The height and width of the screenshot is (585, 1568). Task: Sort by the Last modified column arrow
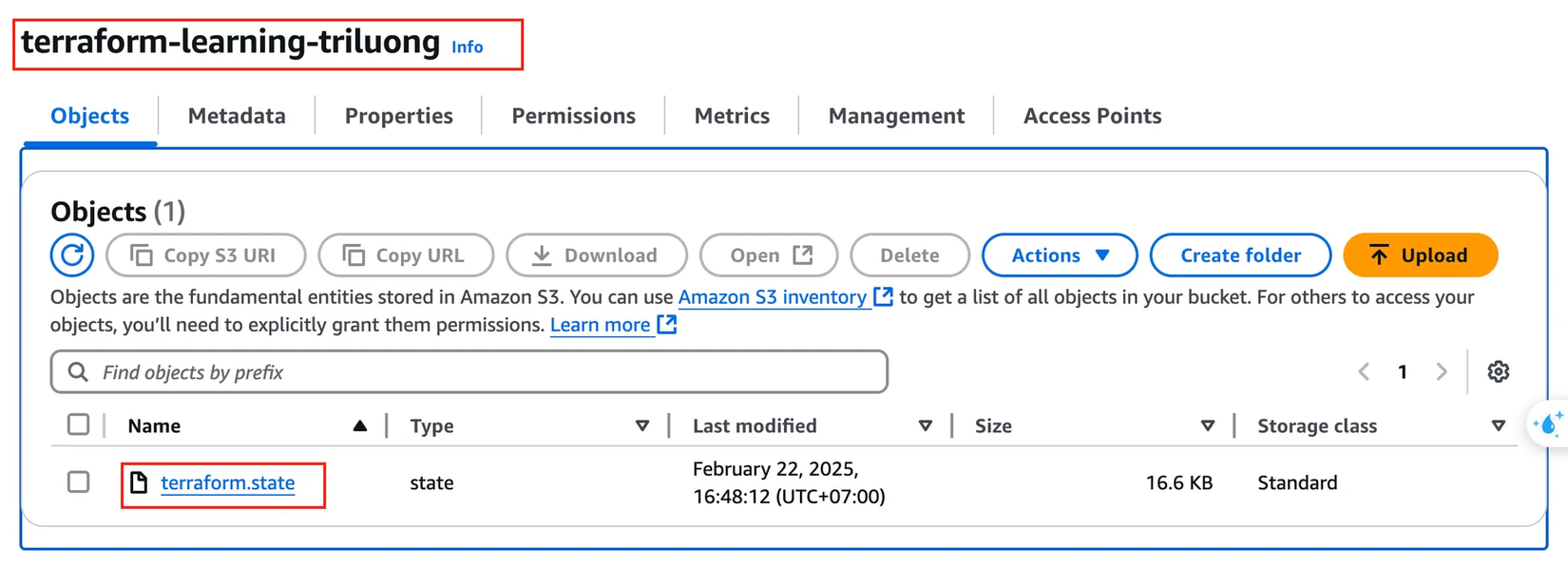click(926, 425)
